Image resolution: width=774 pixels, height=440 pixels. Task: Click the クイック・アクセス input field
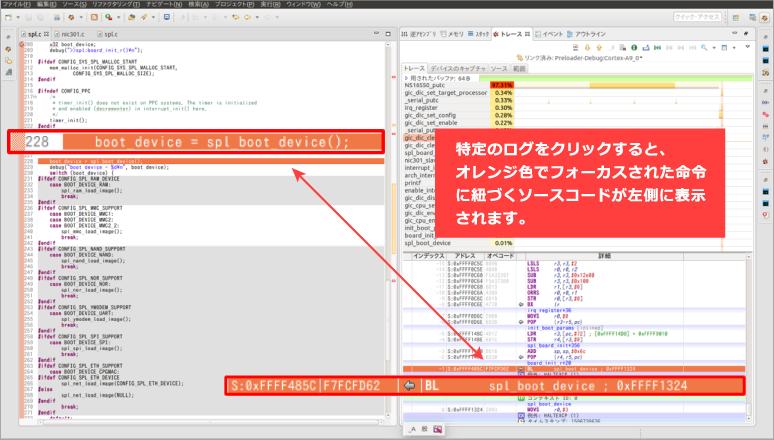click(x=697, y=17)
